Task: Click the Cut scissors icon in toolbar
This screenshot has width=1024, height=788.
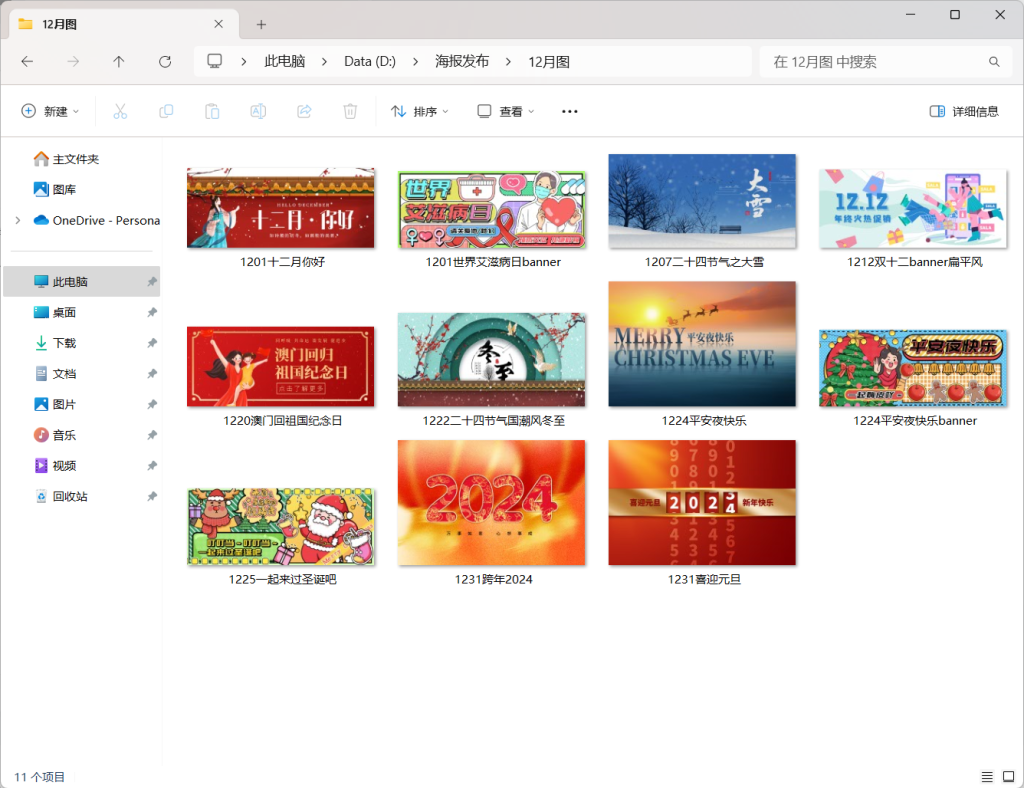Action: tap(120, 111)
